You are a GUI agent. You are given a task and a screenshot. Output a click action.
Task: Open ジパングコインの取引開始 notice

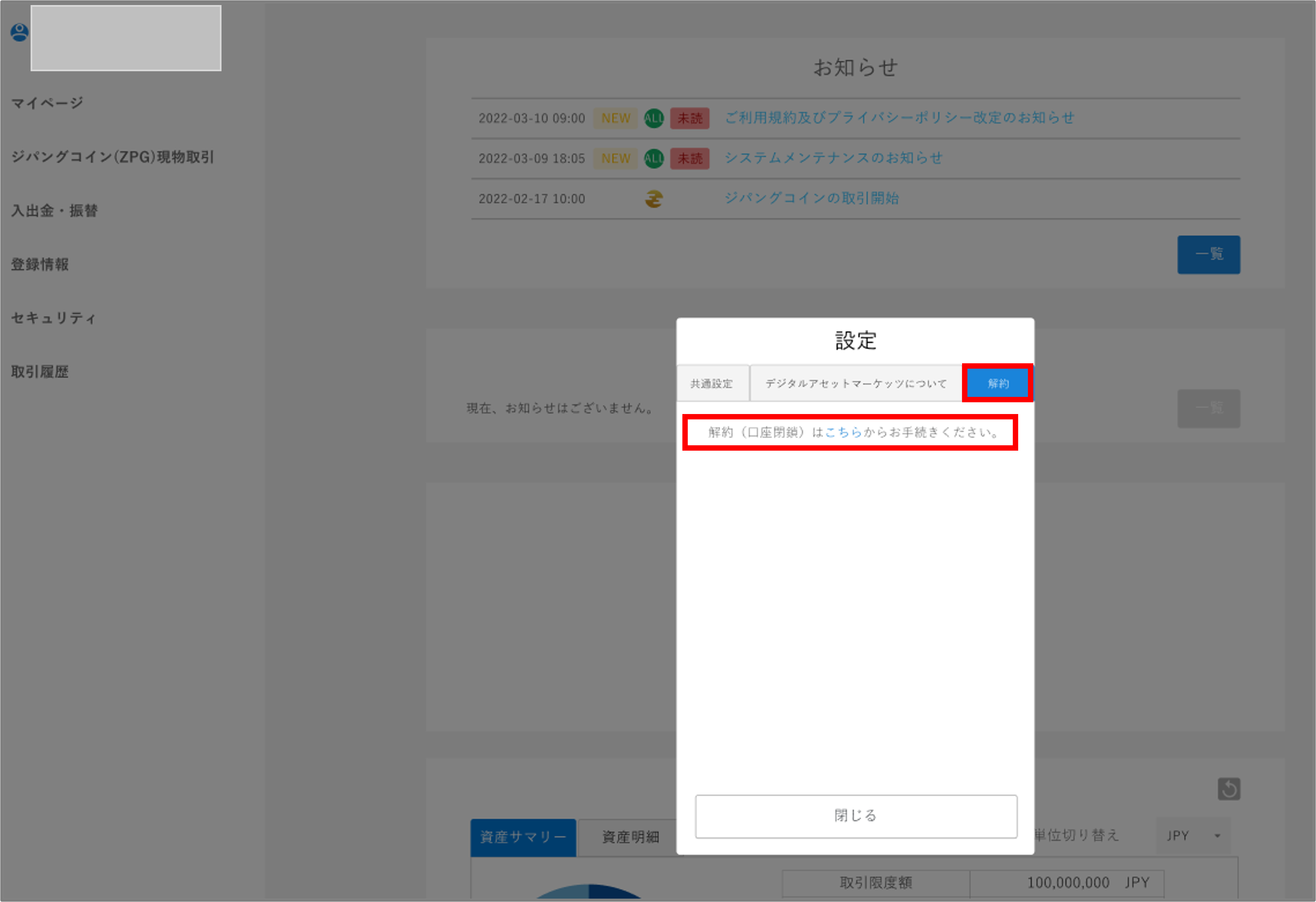click(811, 198)
